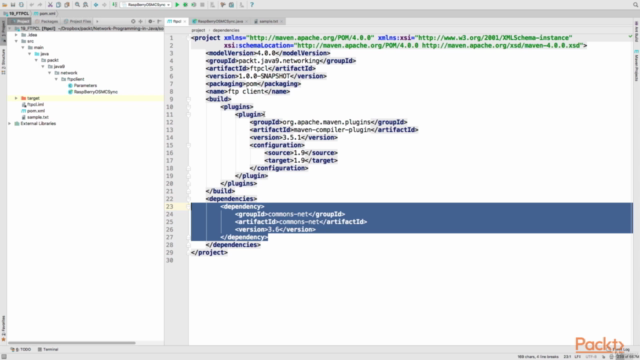Click the Debug bug icon
Screen dimensions: 640x360
click(185, 4)
